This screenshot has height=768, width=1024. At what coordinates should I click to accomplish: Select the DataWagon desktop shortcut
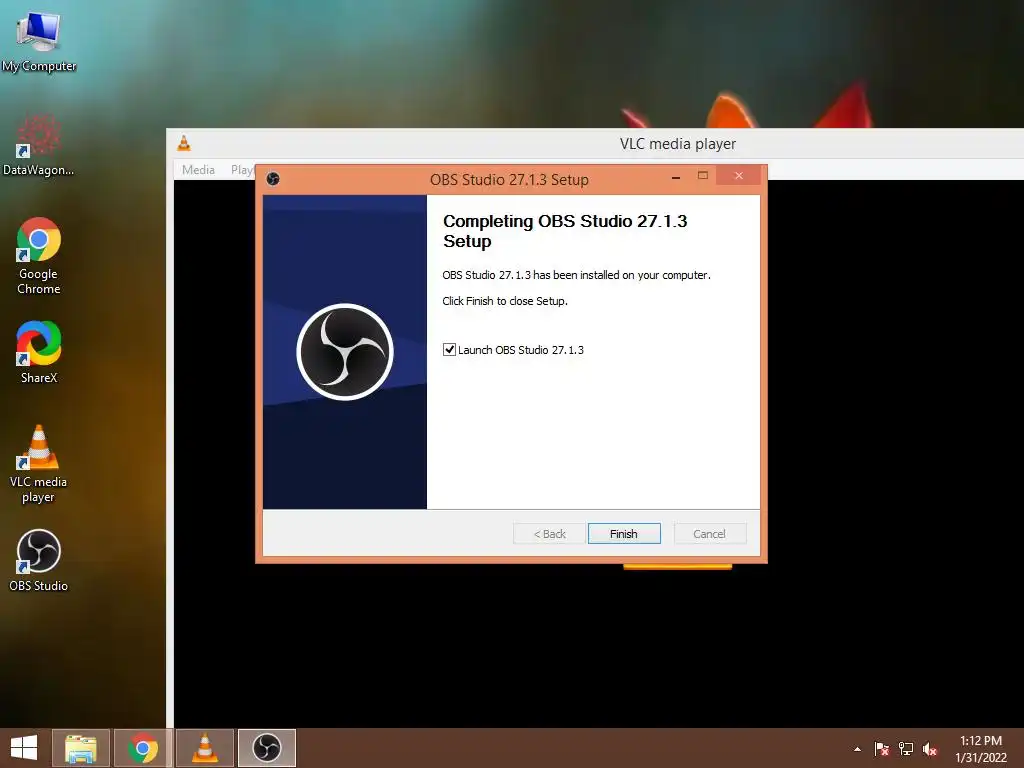point(39,145)
